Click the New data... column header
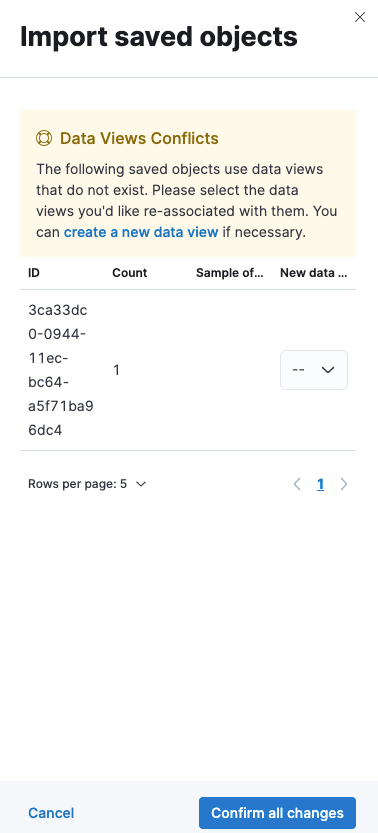Viewport: 378px width, 833px height. coord(314,273)
